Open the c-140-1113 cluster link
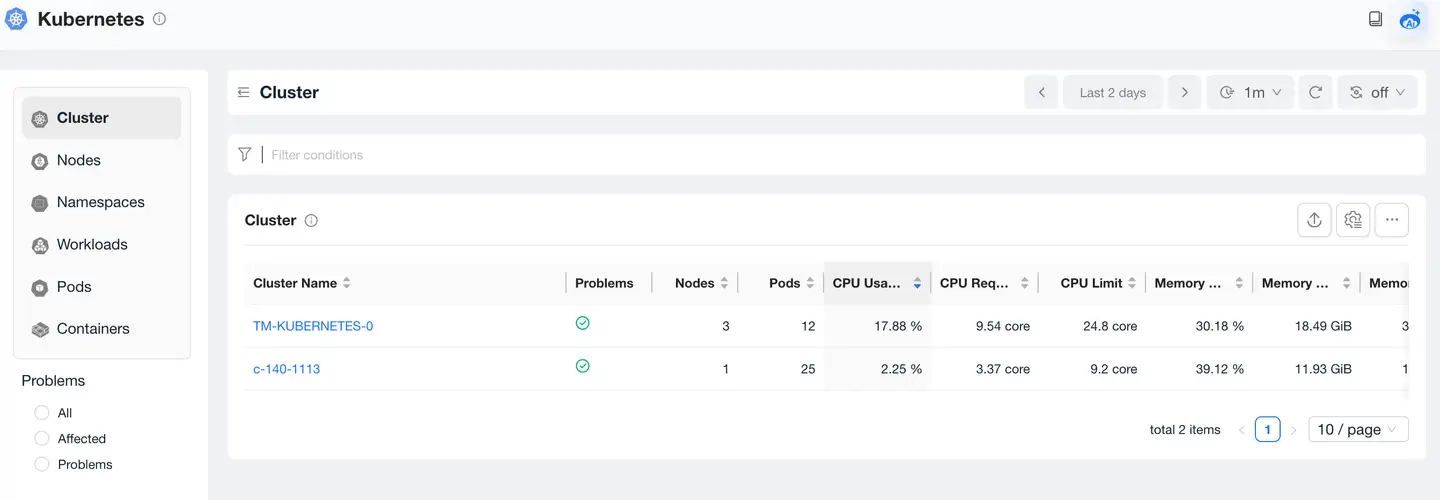This screenshot has height=500, width=1440. (287, 369)
